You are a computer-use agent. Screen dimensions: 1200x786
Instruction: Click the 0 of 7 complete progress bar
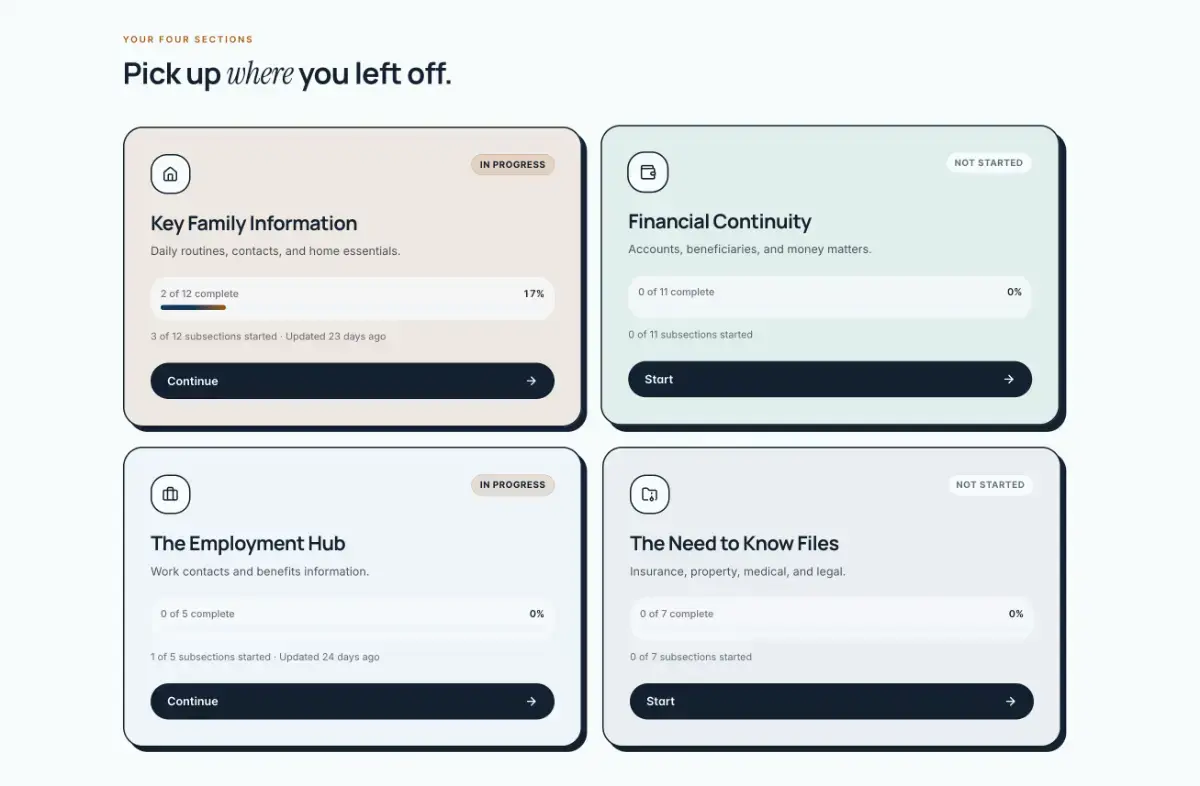(831, 619)
